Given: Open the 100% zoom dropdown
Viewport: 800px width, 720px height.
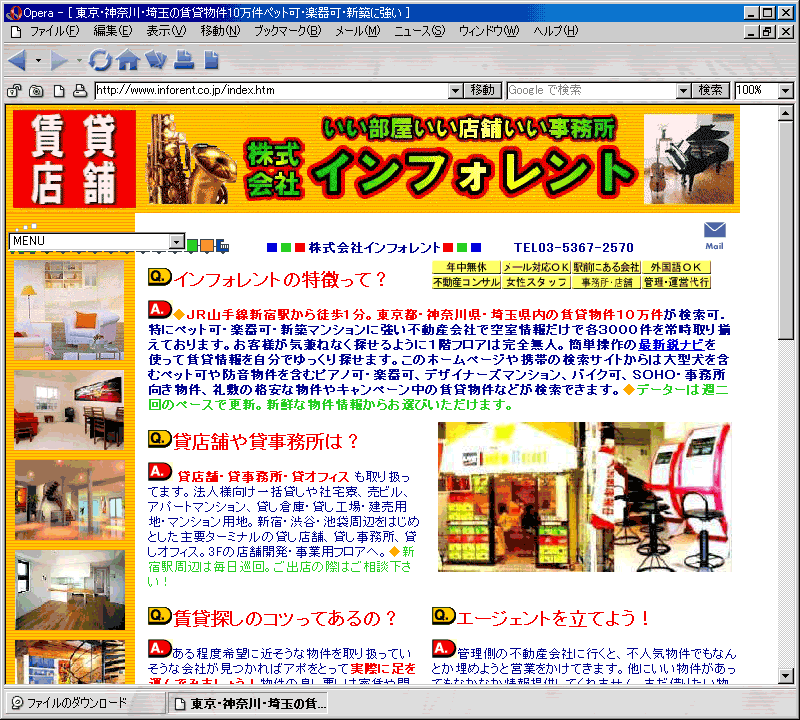Looking at the screenshot, I should tap(786, 91).
